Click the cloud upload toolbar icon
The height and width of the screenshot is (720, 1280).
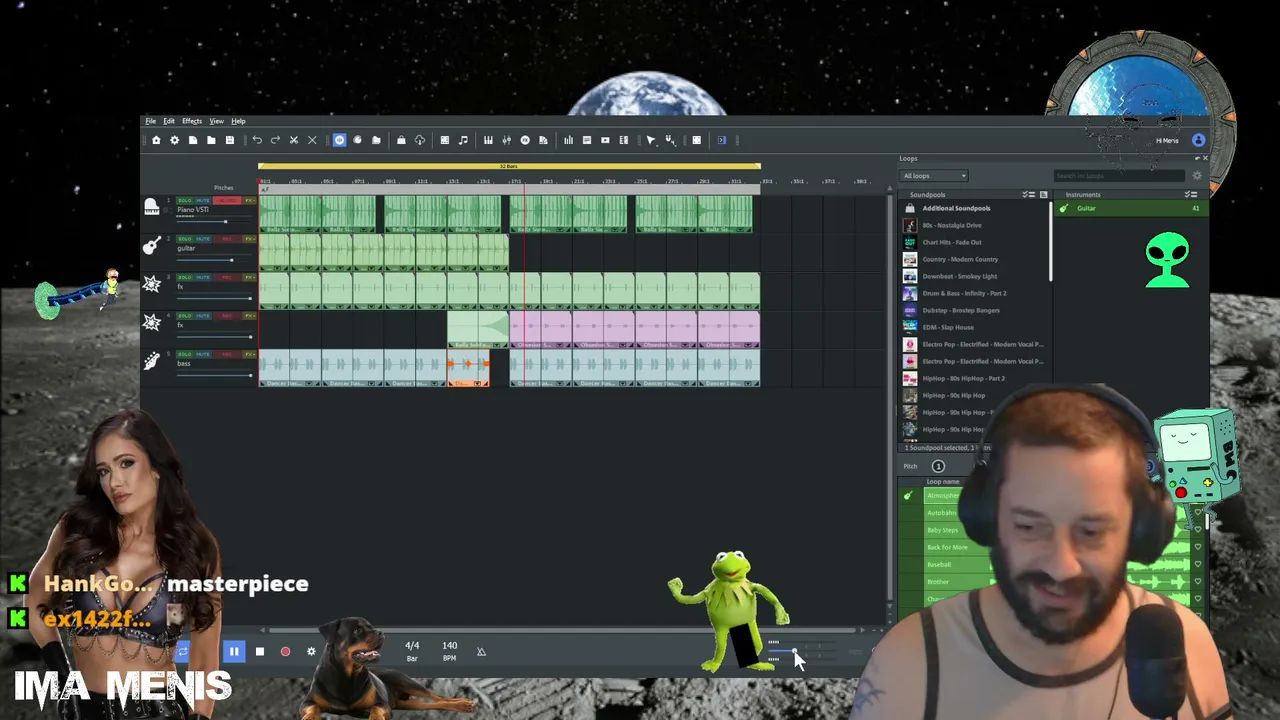pyautogui.click(x=419, y=140)
